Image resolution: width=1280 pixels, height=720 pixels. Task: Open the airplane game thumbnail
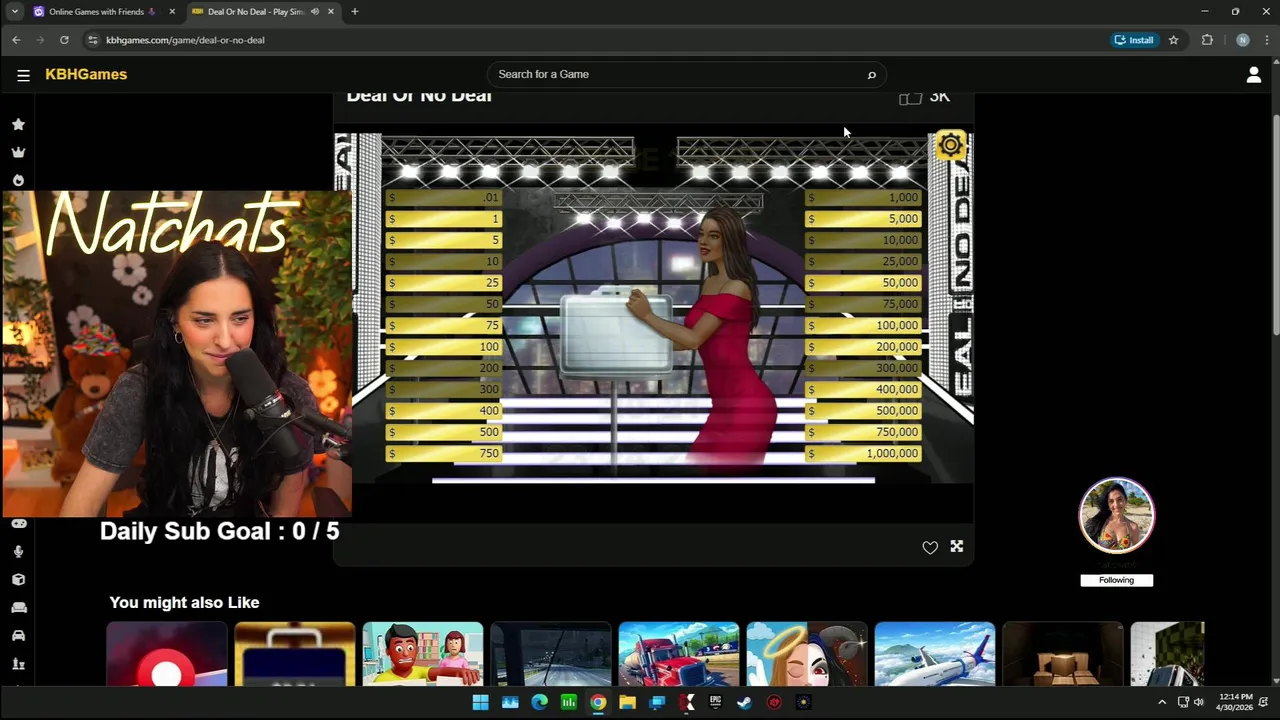click(935, 654)
